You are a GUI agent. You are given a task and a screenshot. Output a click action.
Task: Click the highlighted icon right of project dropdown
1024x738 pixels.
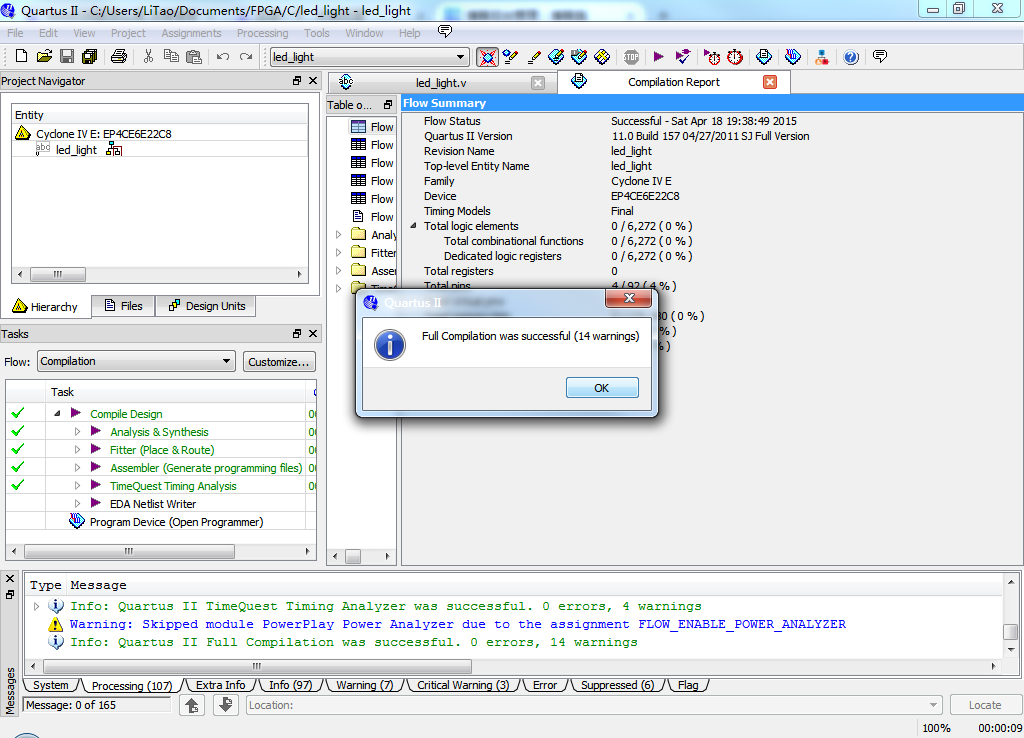tap(487, 57)
